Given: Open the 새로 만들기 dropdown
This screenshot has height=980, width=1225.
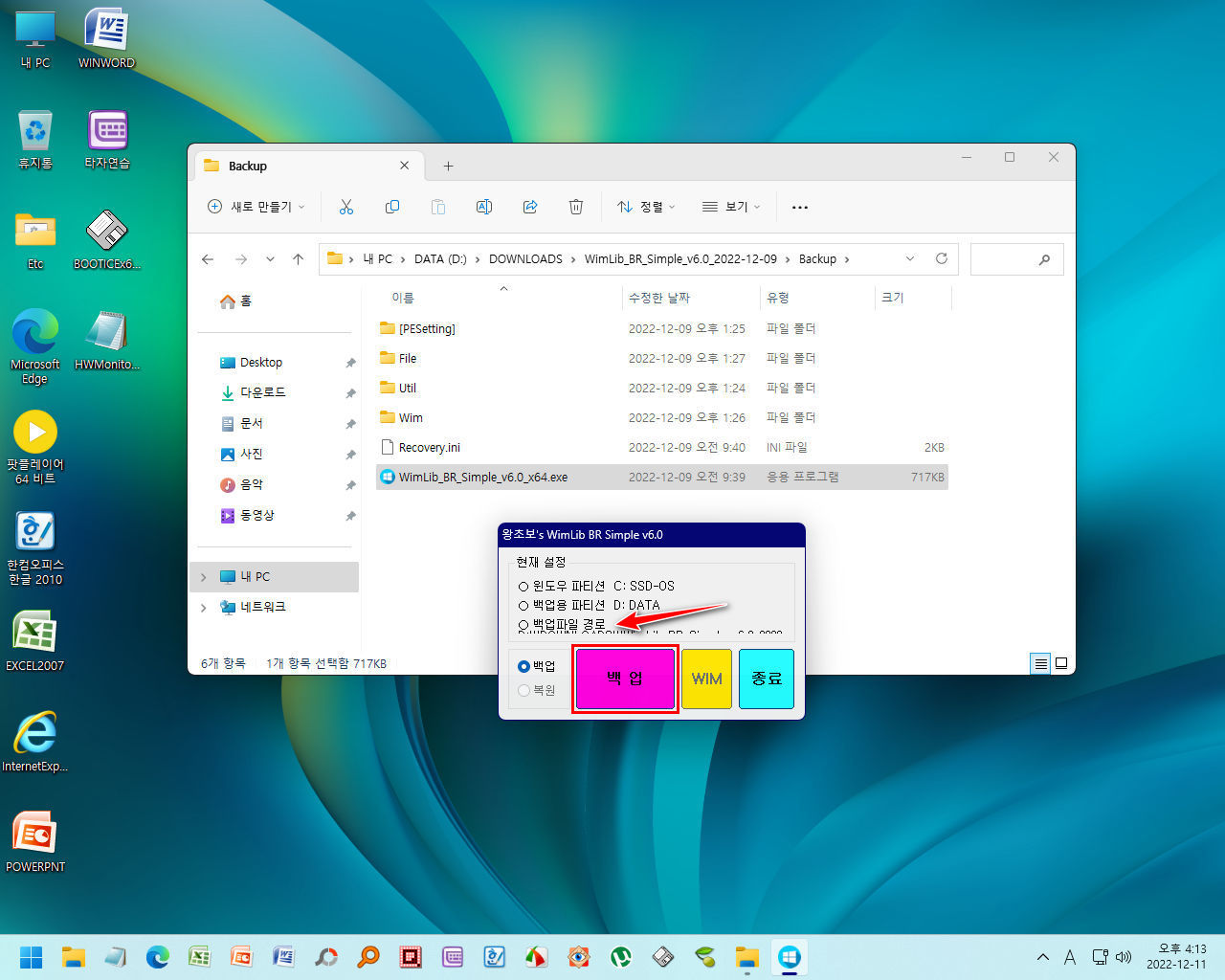Looking at the screenshot, I should tap(256, 207).
